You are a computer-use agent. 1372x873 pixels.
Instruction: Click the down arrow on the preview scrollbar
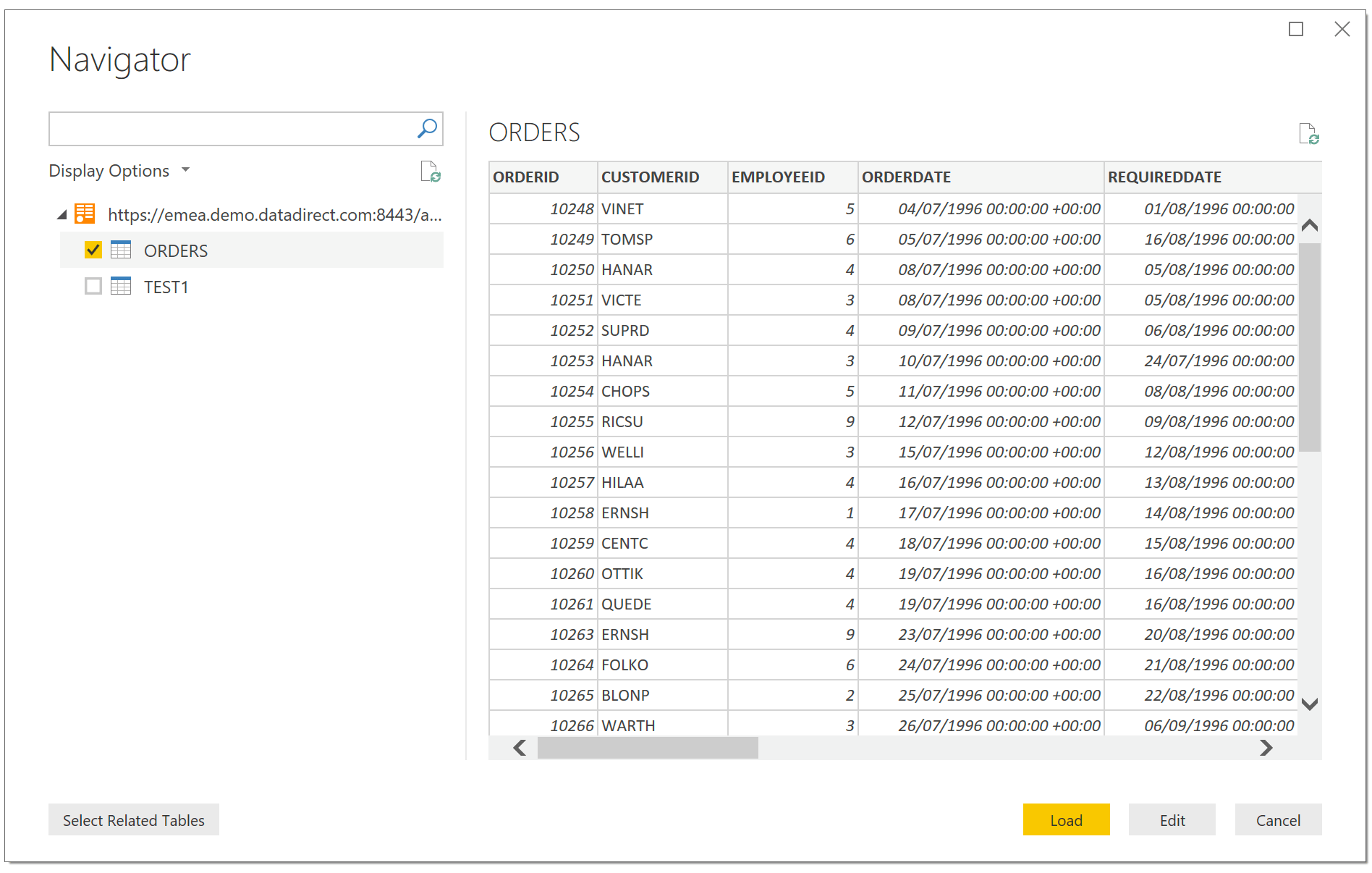(x=1308, y=703)
